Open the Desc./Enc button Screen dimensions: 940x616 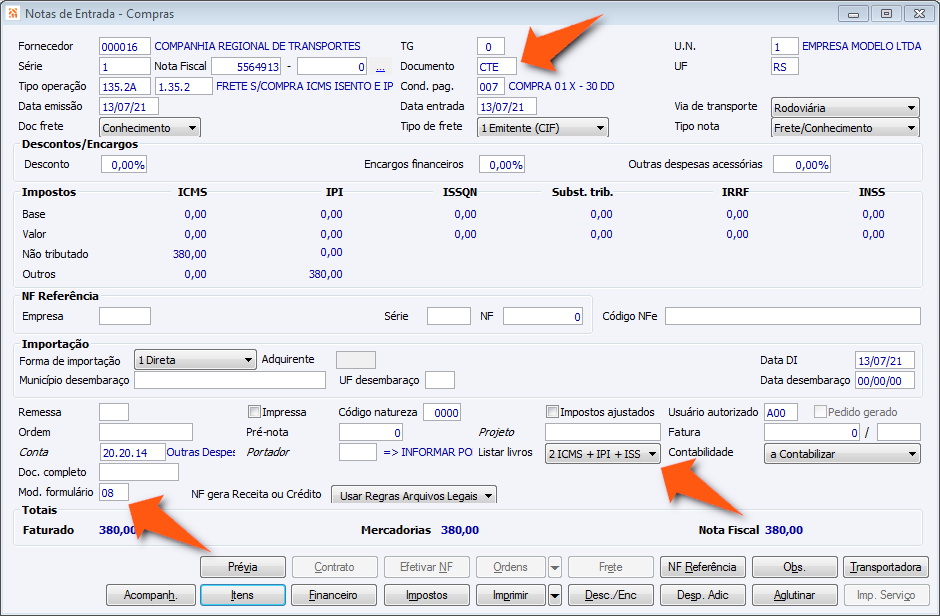(611, 595)
